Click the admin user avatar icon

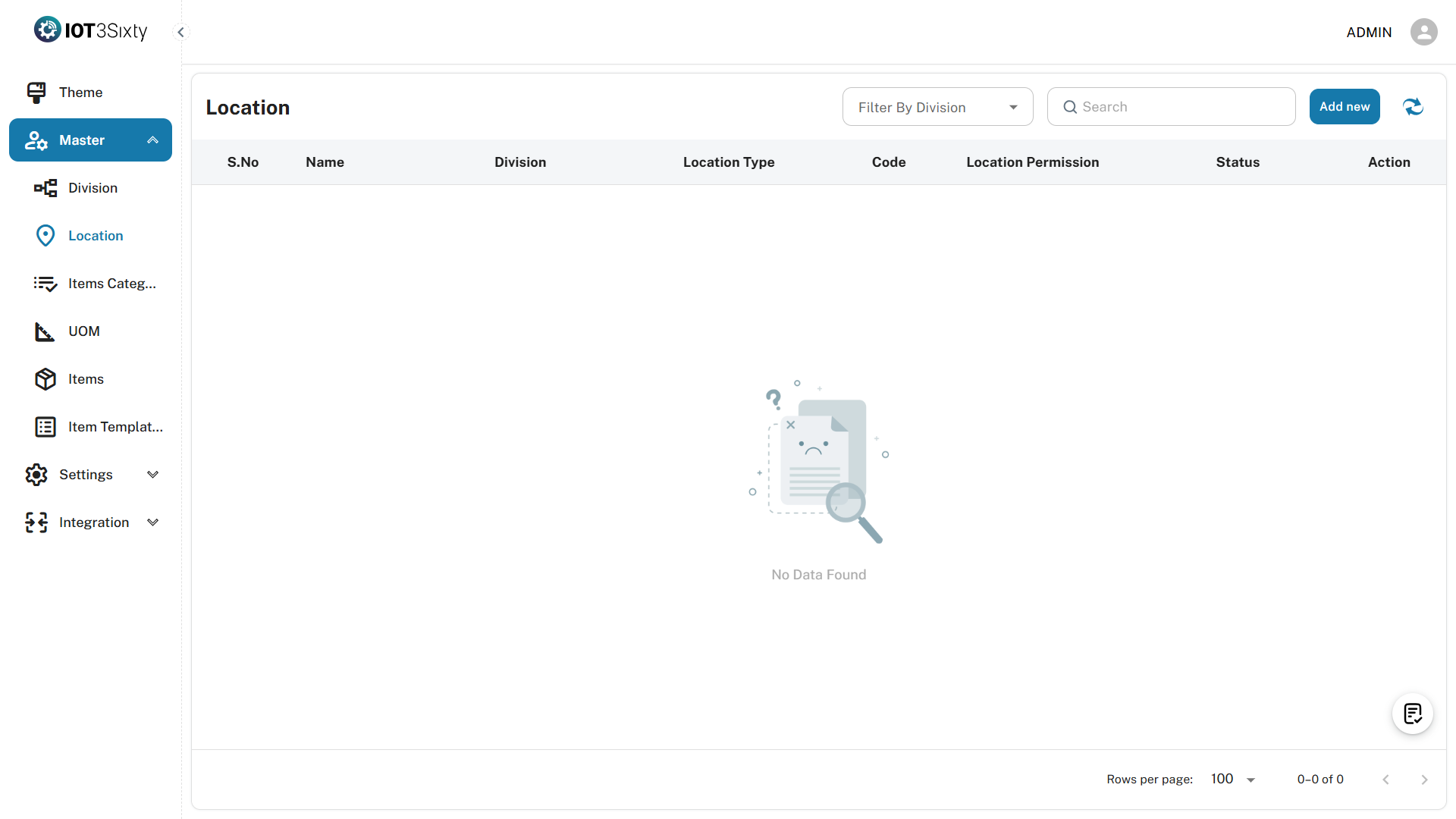[1423, 32]
